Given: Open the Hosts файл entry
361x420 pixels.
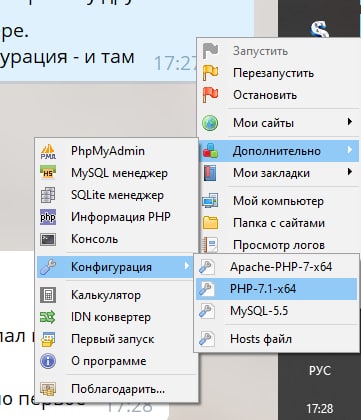Looking at the screenshot, I should [276, 339].
